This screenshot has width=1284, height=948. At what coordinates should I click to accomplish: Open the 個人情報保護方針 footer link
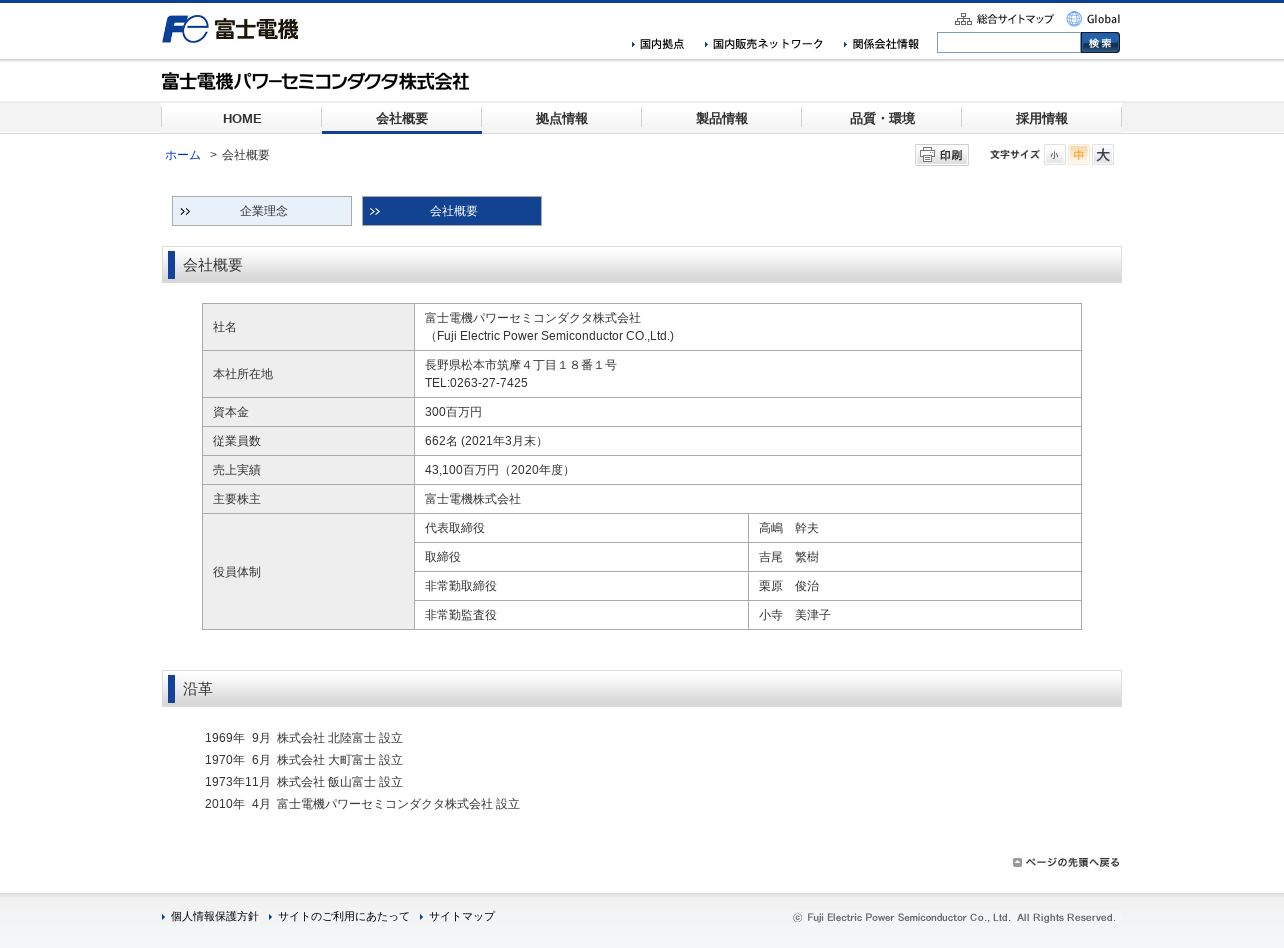click(x=210, y=916)
